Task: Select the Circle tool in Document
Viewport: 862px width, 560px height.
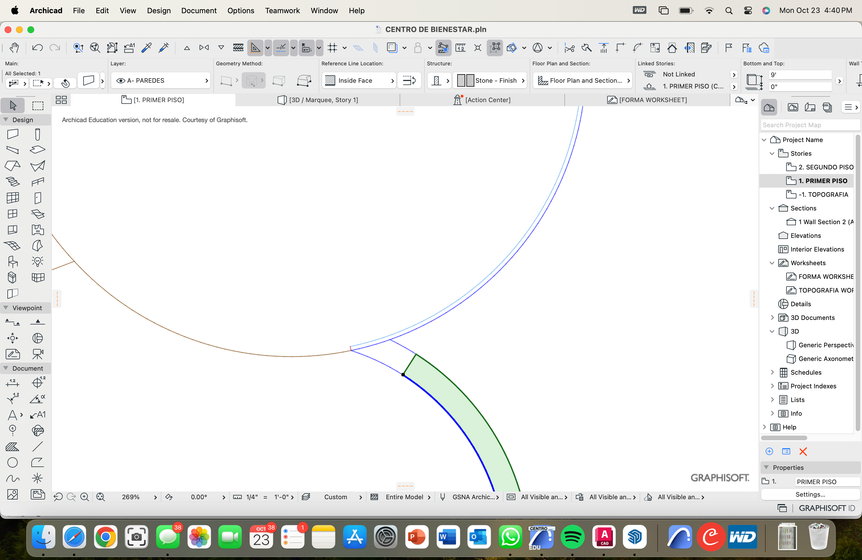Action: point(13,463)
